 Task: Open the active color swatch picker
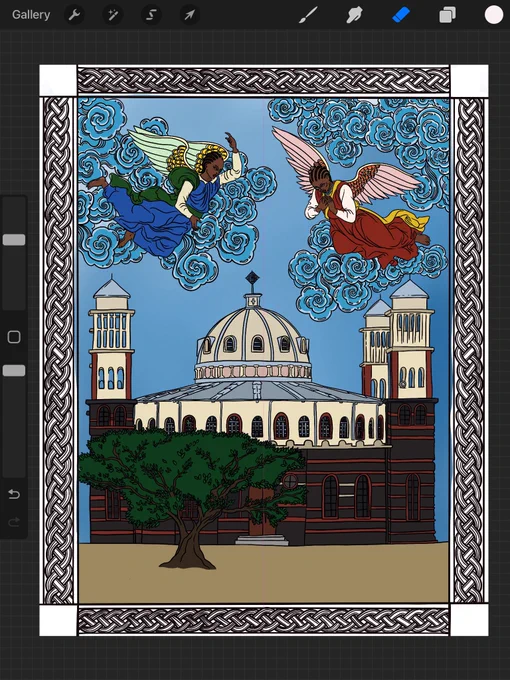tap(494, 15)
